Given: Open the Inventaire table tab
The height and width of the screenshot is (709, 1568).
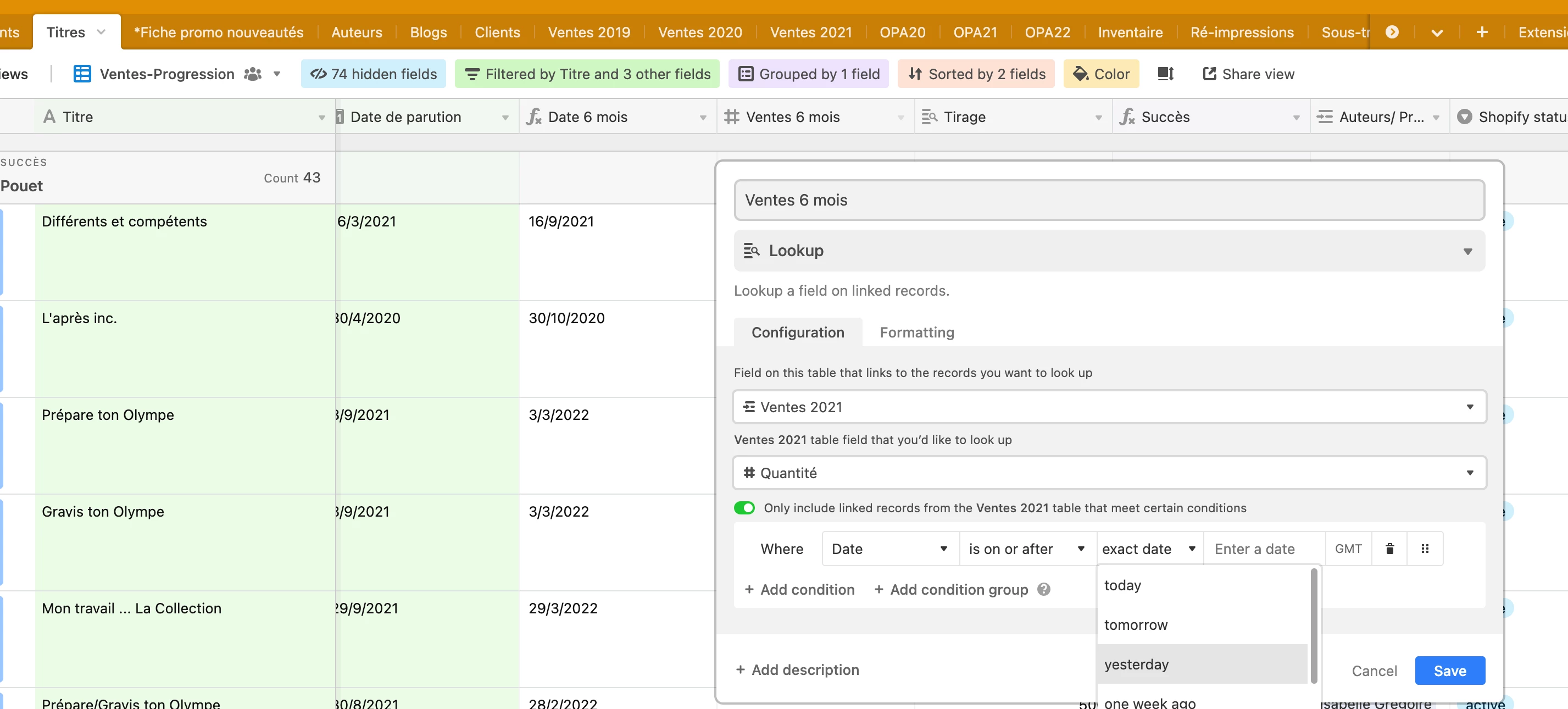Looking at the screenshot, I should click(1130, 32).
